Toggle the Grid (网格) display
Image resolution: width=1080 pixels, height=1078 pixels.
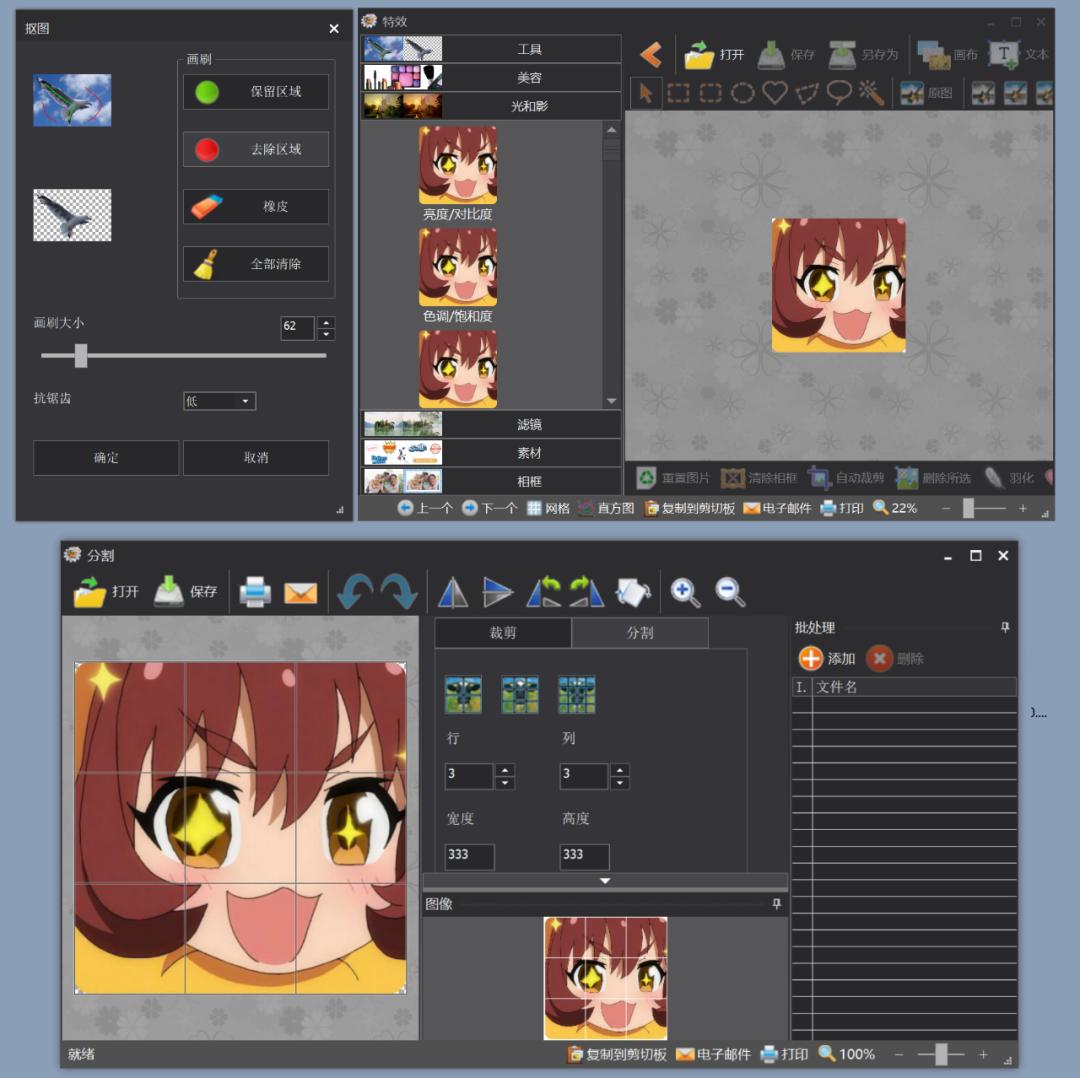(x=548, y=508)
